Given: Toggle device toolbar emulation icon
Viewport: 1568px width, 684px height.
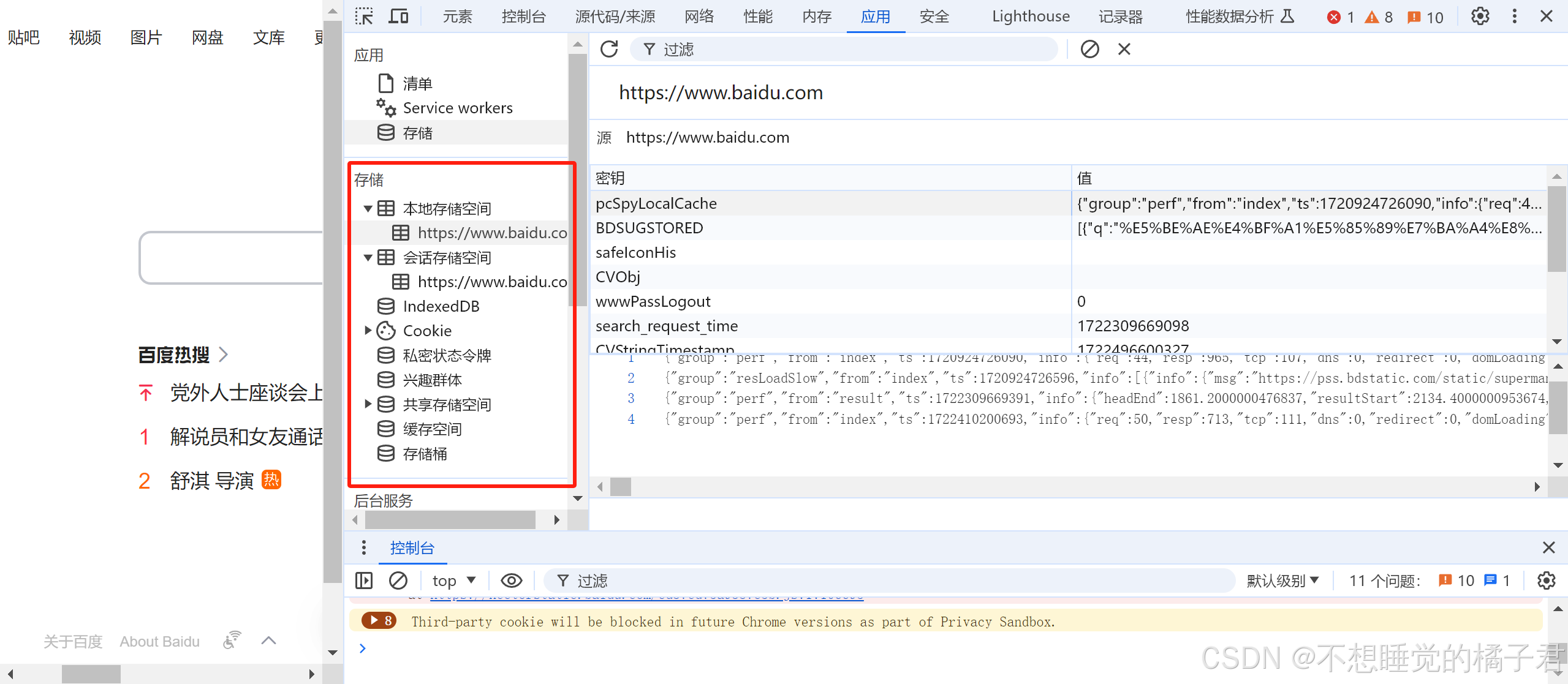Looking at the screenshot, I should point(398,17).
